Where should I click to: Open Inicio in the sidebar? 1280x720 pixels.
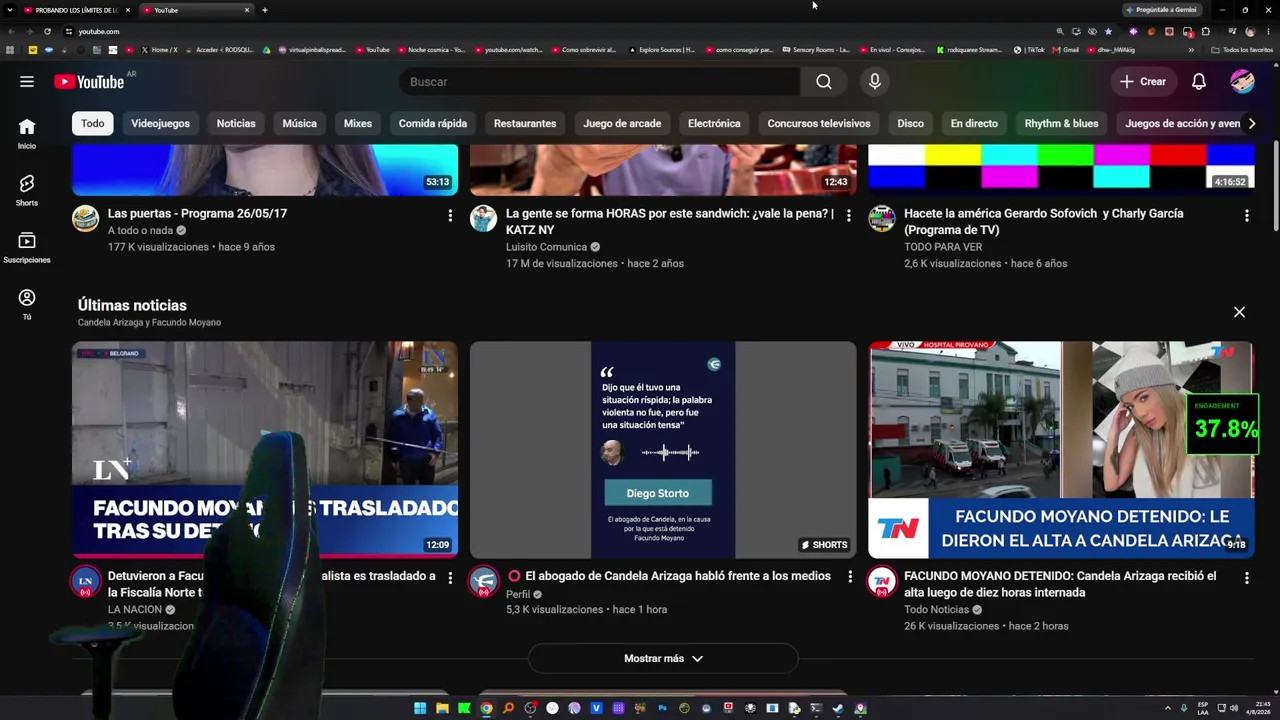click(27, 133)
